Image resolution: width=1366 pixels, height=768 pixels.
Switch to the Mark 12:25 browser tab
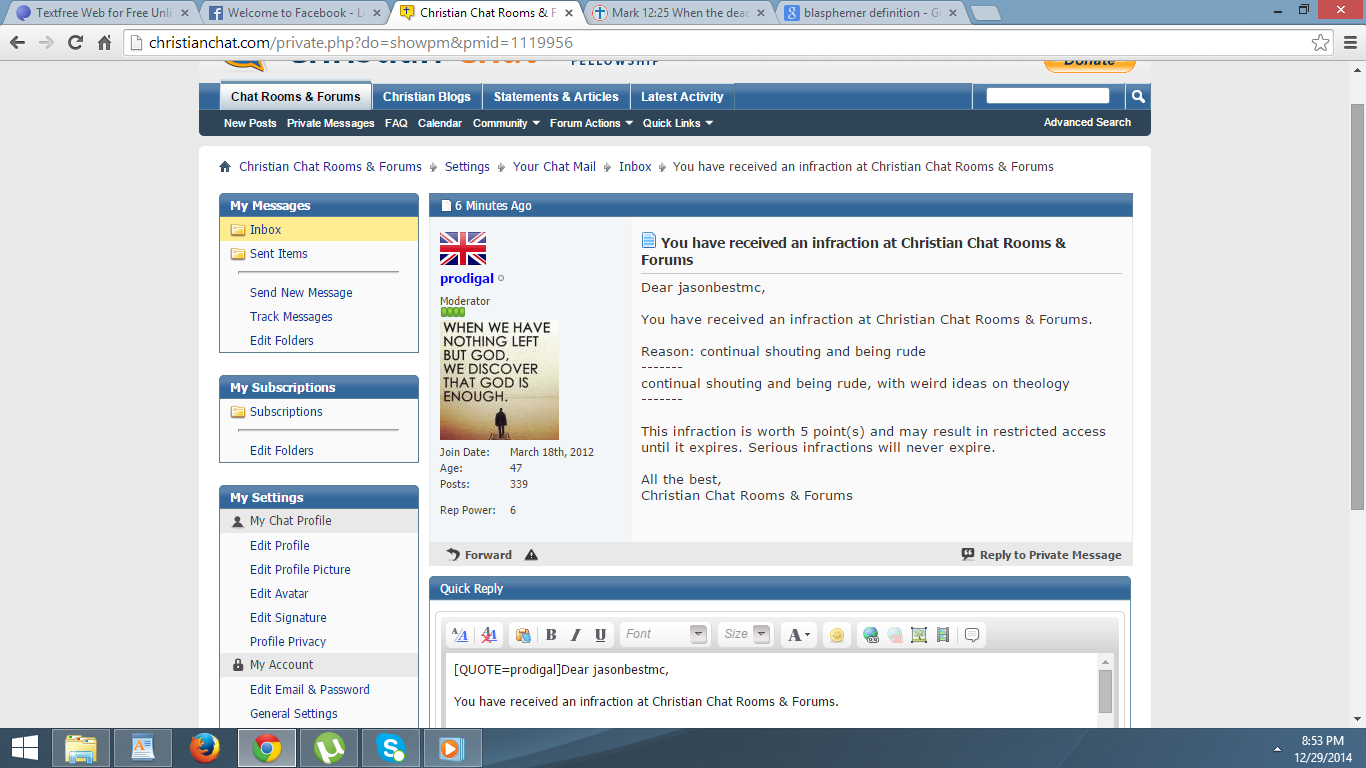pyautogui.click(x=679, y=13)
